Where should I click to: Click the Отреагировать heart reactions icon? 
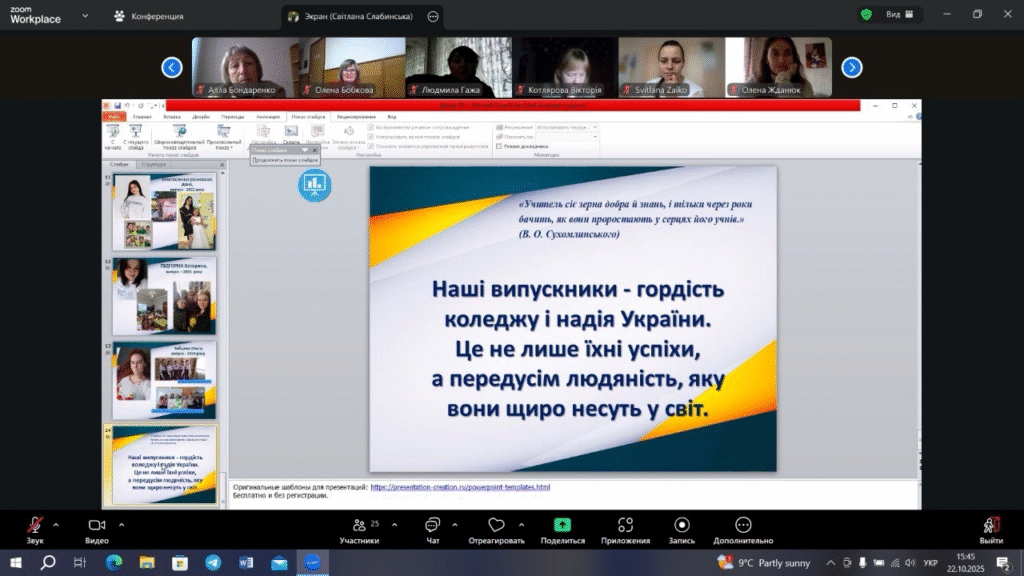496,525
